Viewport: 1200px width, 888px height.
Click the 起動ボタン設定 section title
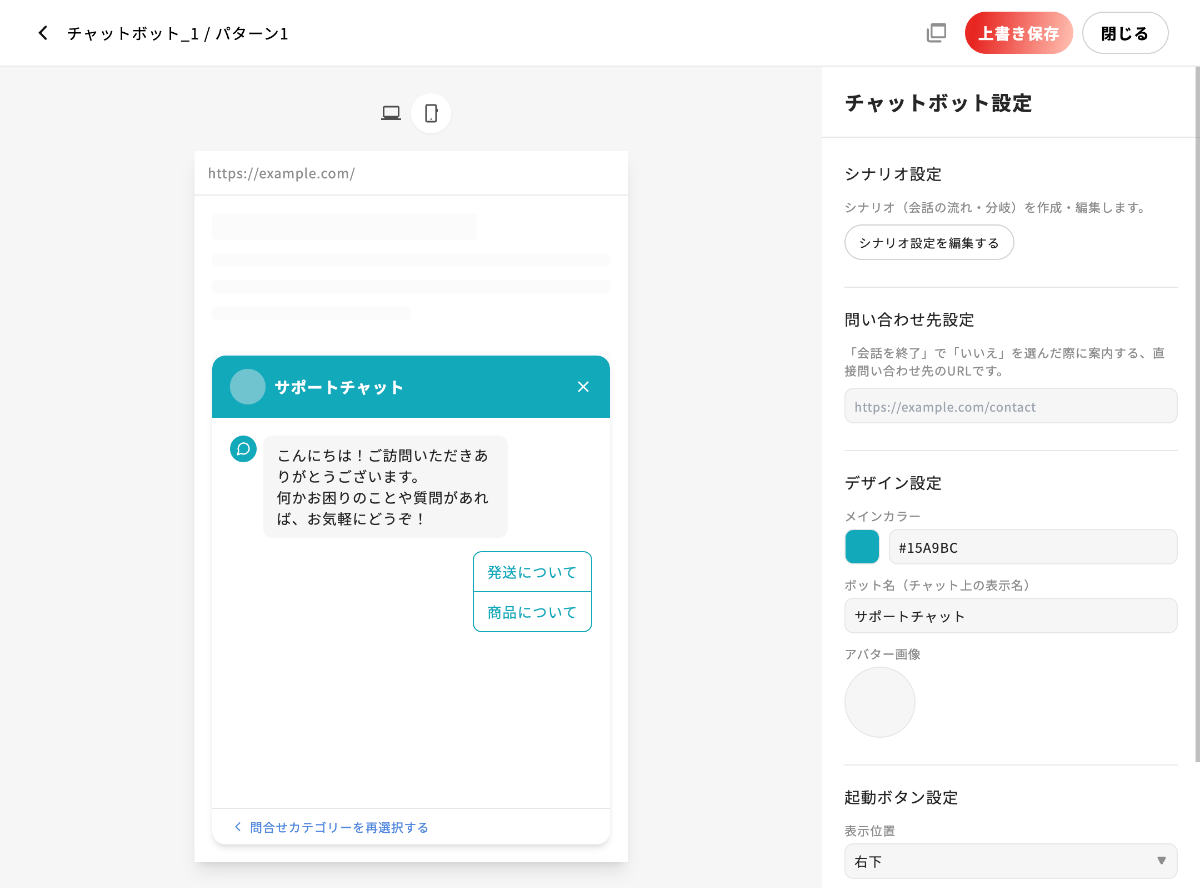pos(901,797)
